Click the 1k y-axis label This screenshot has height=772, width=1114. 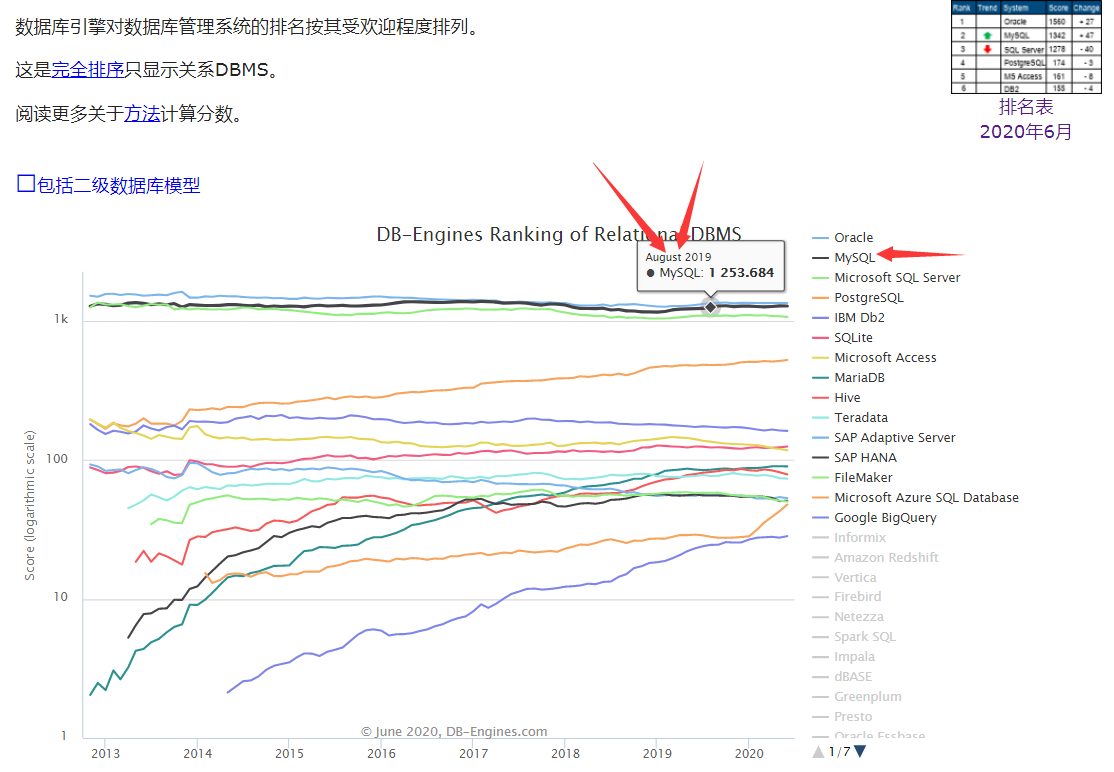[x=61, y=320]
